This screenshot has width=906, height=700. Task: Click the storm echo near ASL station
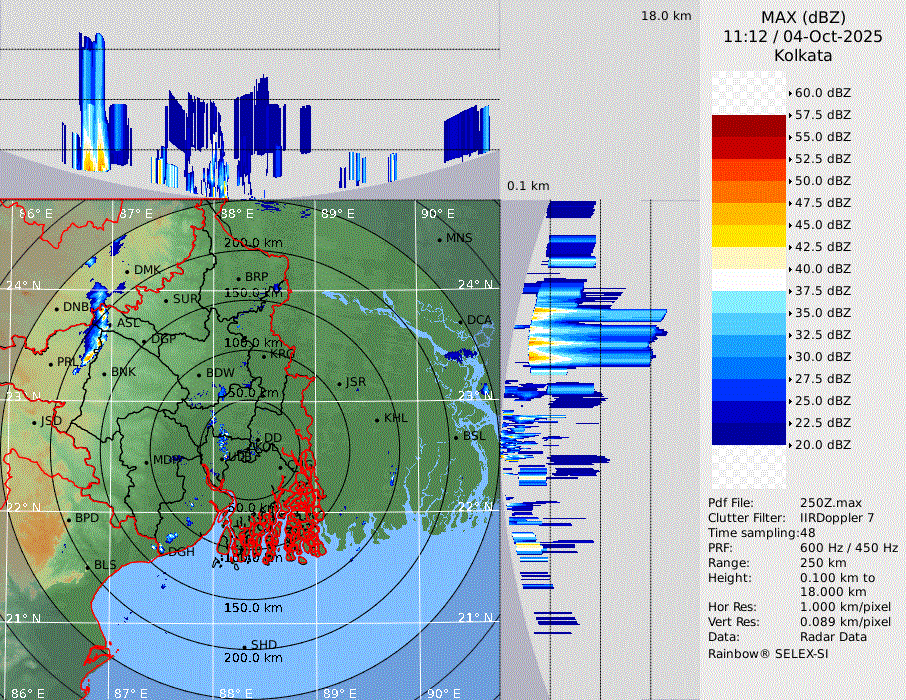98,318
